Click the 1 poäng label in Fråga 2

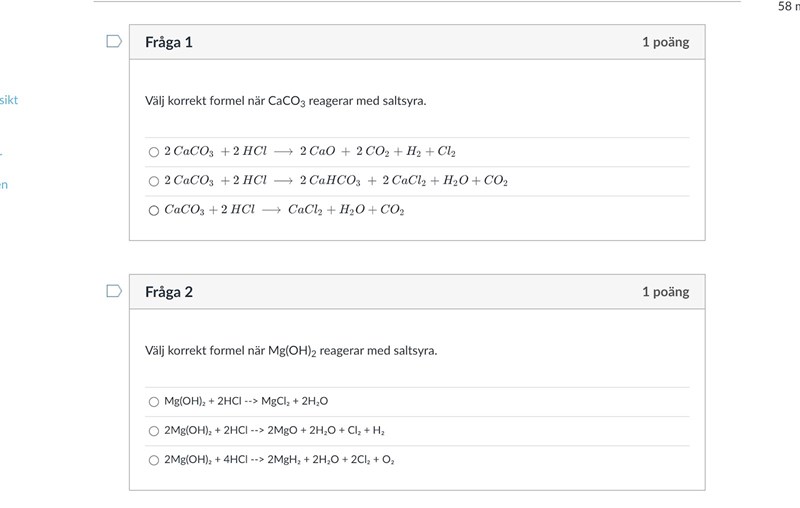[665, 292]
